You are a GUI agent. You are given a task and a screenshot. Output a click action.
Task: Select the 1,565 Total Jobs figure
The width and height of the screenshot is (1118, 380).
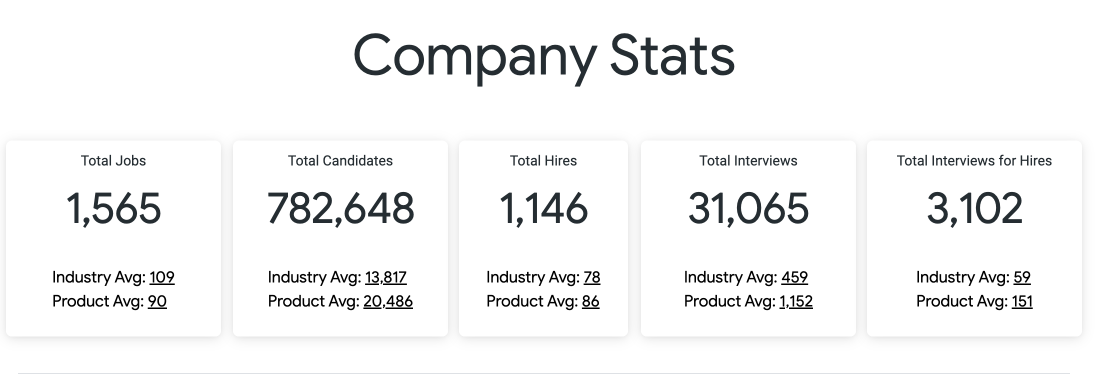pyautogui.click(x=113, y=209)
